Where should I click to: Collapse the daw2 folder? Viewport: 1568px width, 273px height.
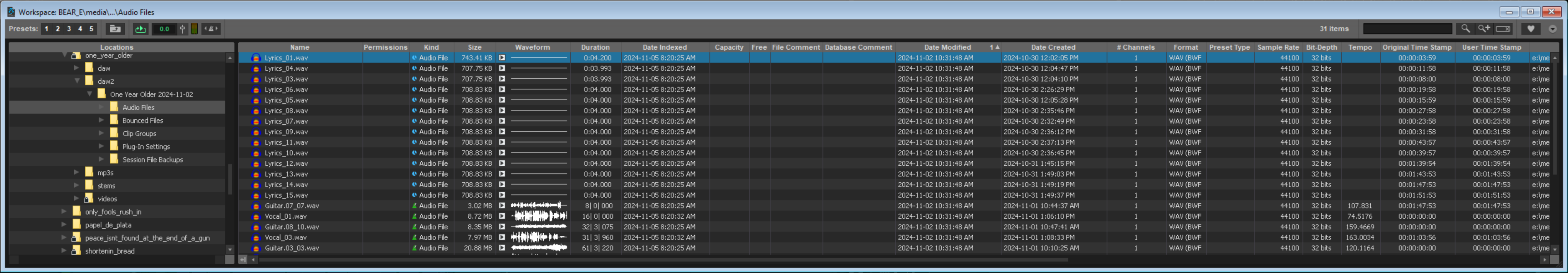[x=78, y=81]
